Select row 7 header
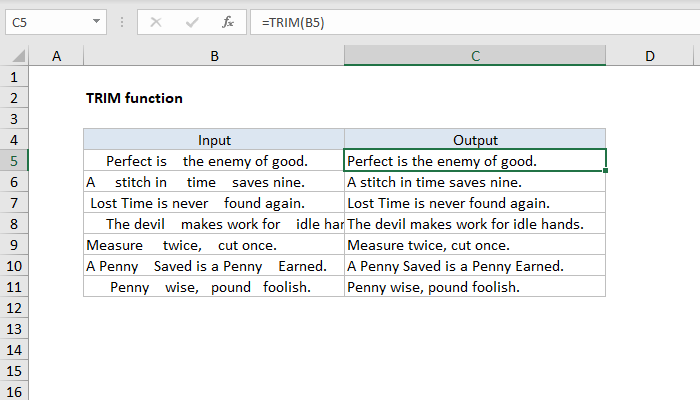Screen dimensions: 700x400 [x=14, y=203]
